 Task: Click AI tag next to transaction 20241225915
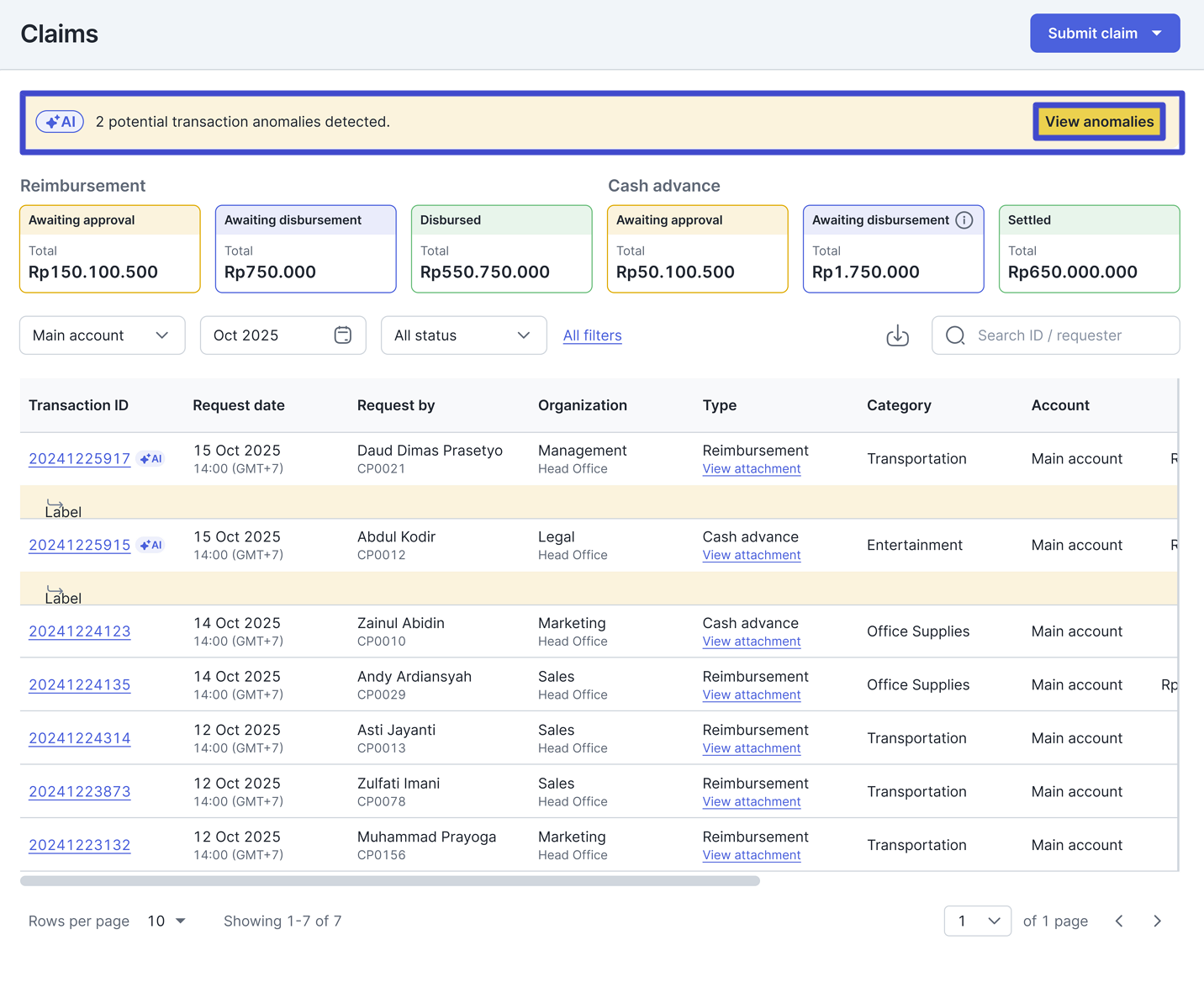151,546
